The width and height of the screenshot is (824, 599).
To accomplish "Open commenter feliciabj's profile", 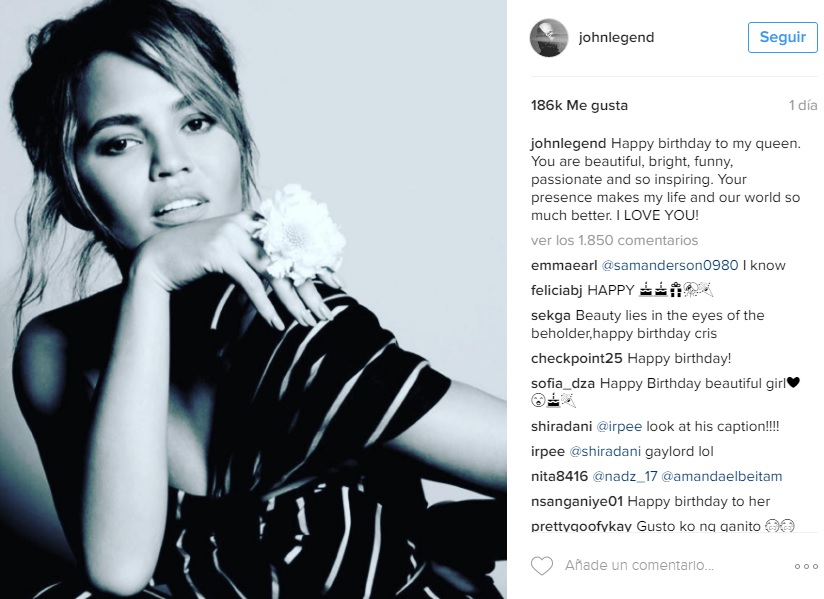I will pos(557,290).
